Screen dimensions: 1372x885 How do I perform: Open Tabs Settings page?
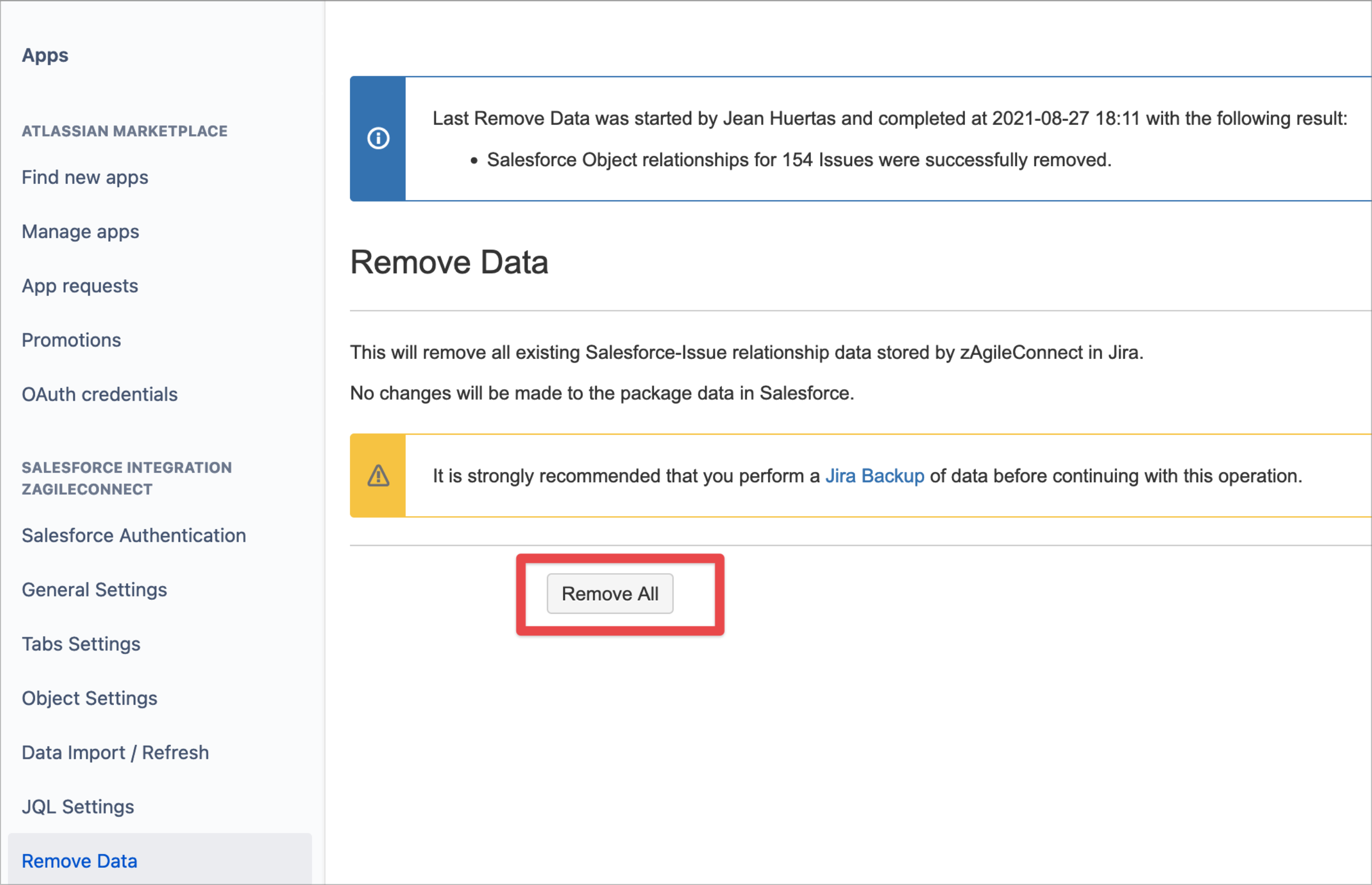81,644
